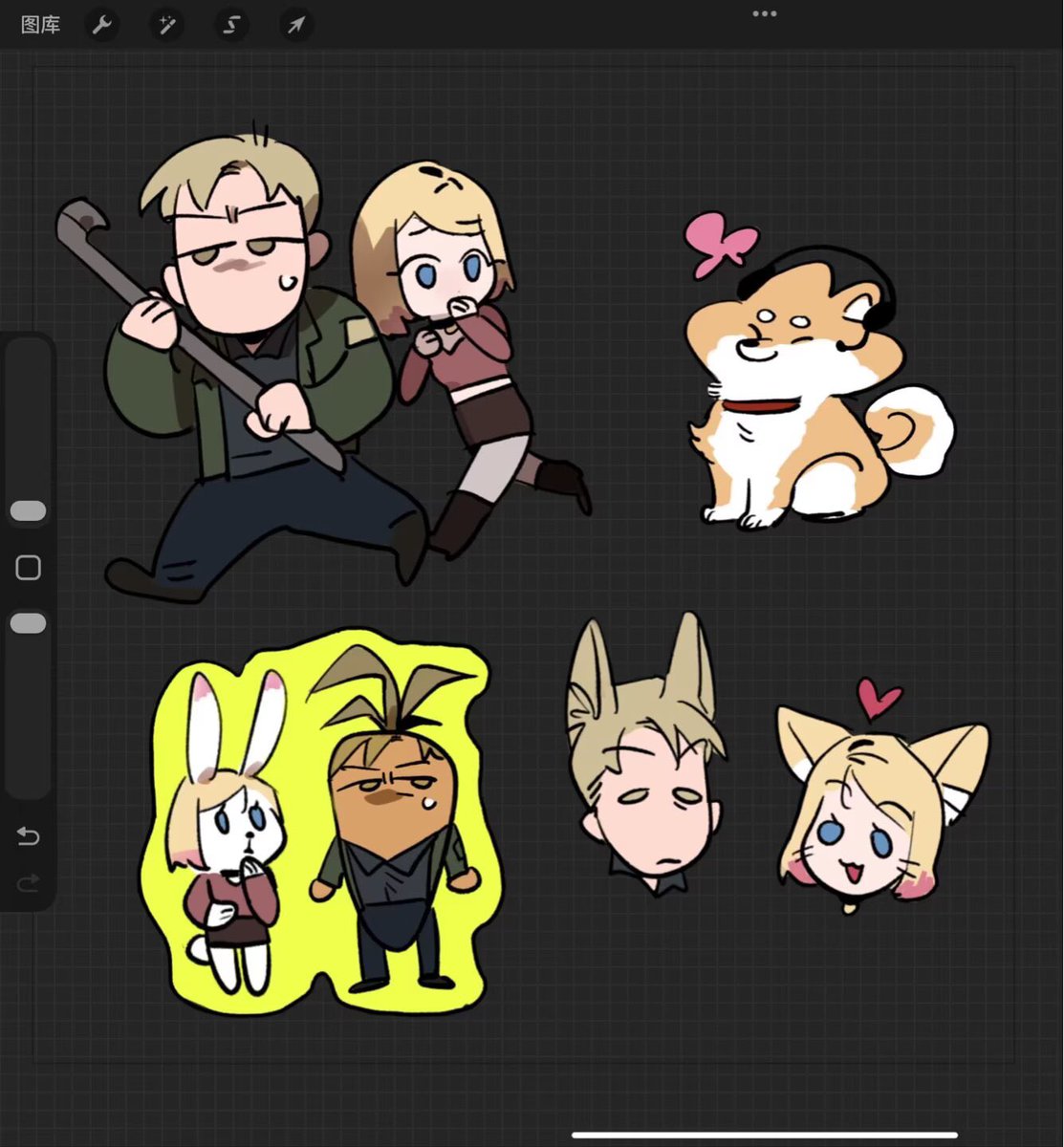The width and height of the screenshot is (1064, 1147).
Task: Activate the Selection S tool
Action: pos(231,25)
